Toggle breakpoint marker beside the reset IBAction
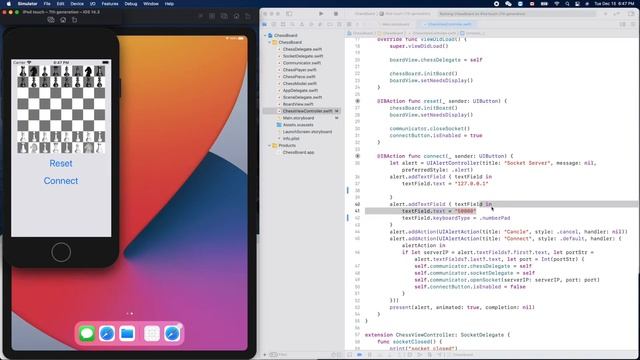 358,101
